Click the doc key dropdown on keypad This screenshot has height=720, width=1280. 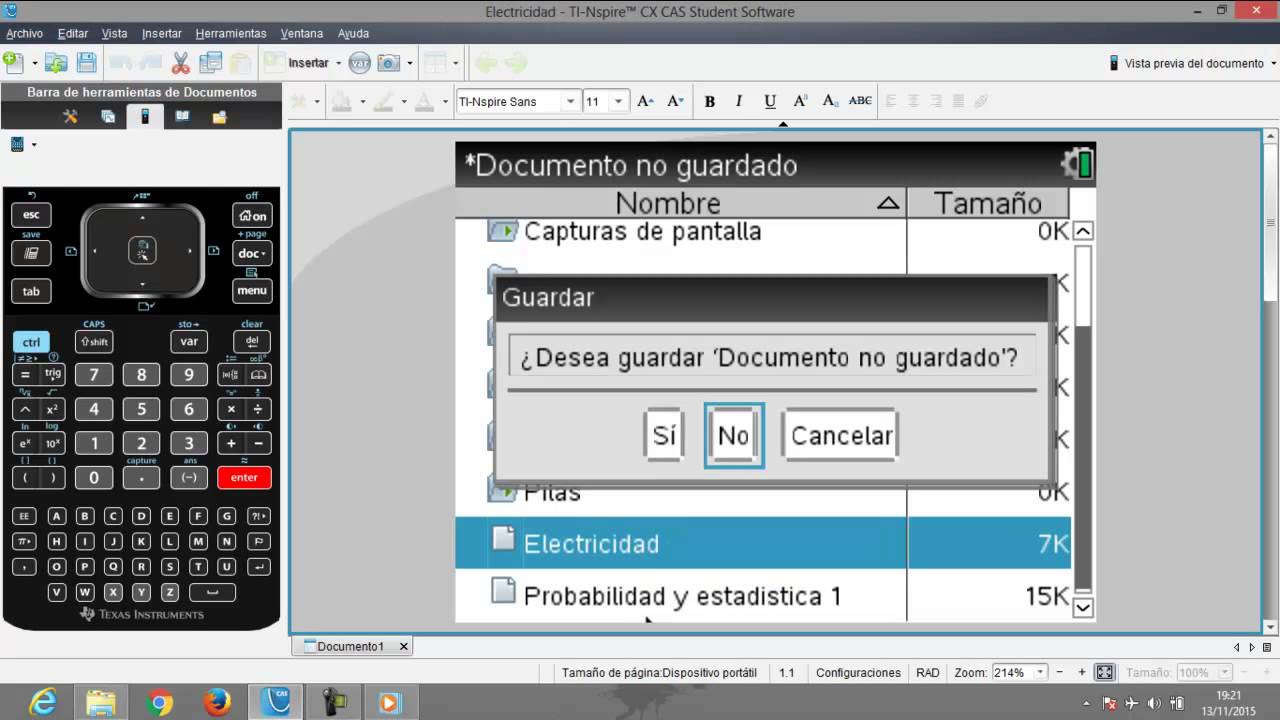tap(252, 253)
